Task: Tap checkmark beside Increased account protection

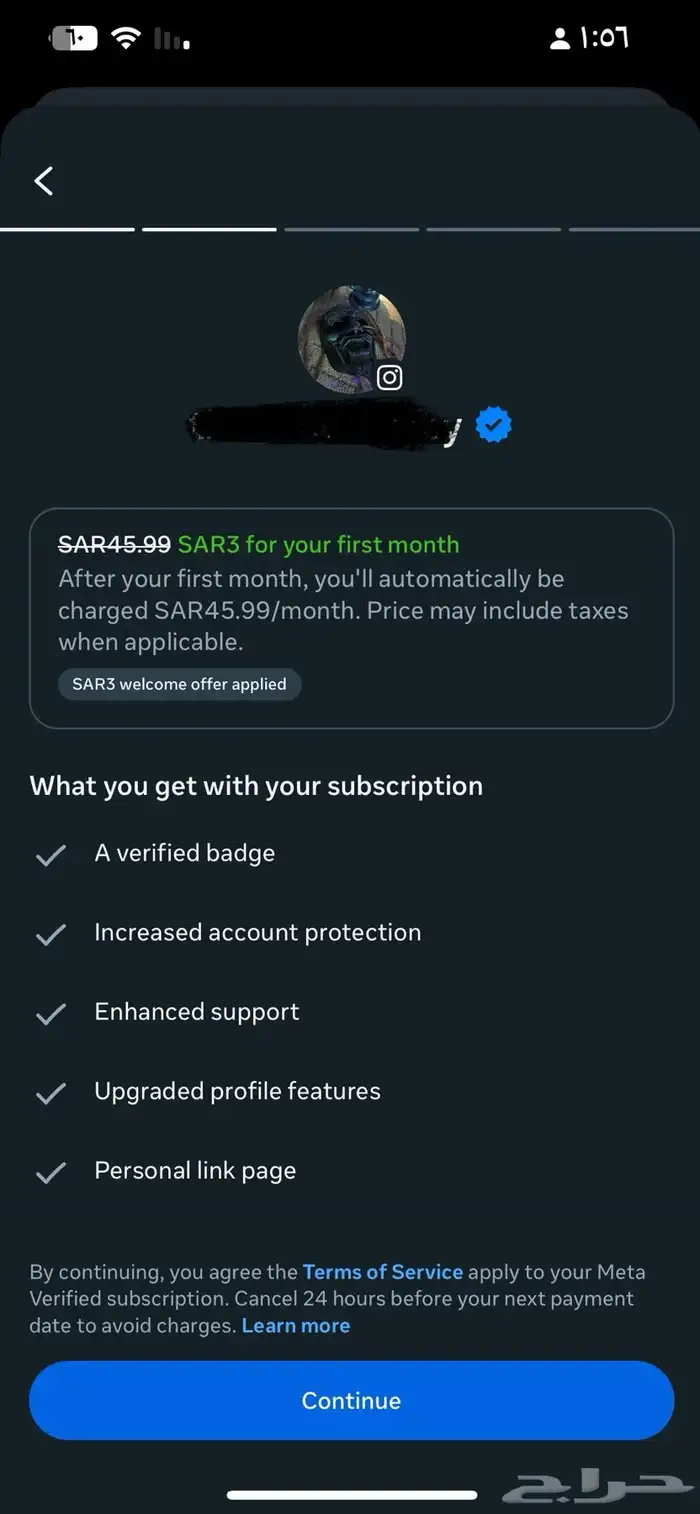Action: 50,934
